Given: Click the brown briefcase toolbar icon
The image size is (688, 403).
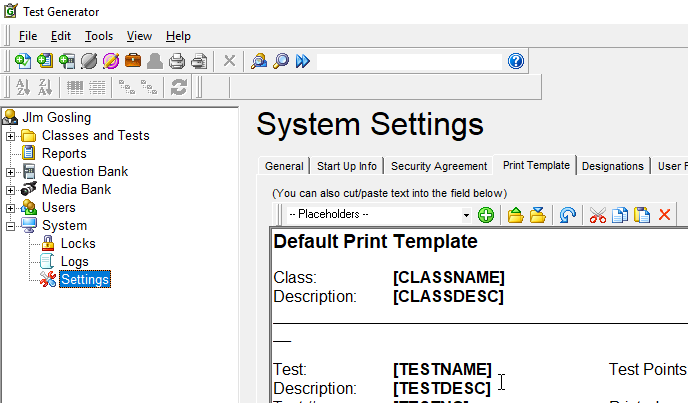Looking at the screenshot, I should coord(133,61).
